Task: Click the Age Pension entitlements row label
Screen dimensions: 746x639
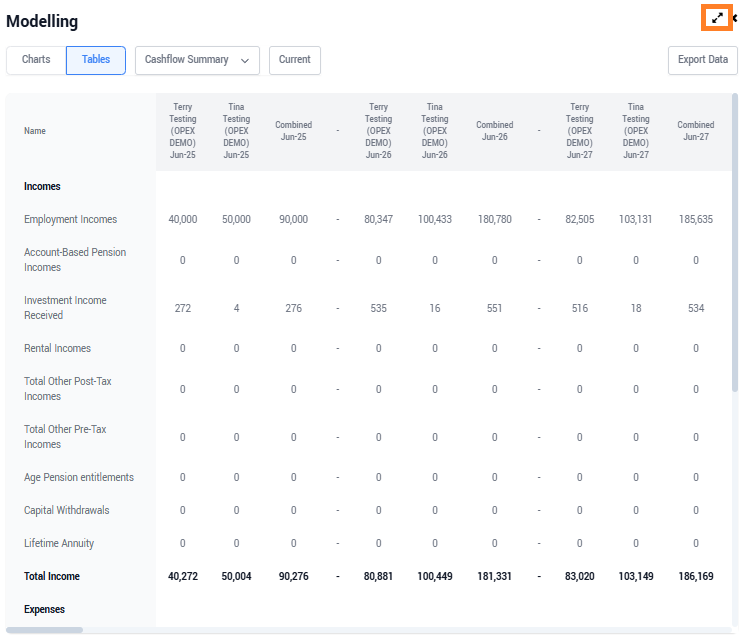Action: pyautogui.click(x=78, y=477)
